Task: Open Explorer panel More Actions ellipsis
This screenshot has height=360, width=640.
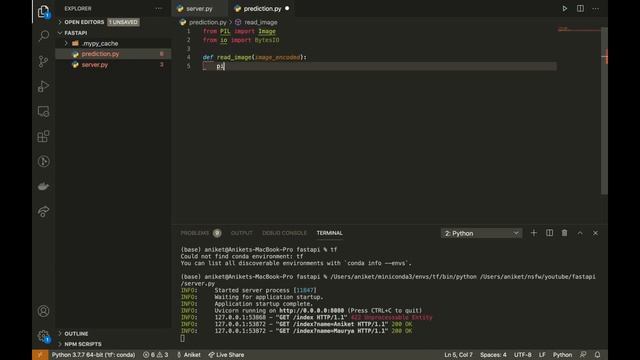Action: click(x=158, y=9)
